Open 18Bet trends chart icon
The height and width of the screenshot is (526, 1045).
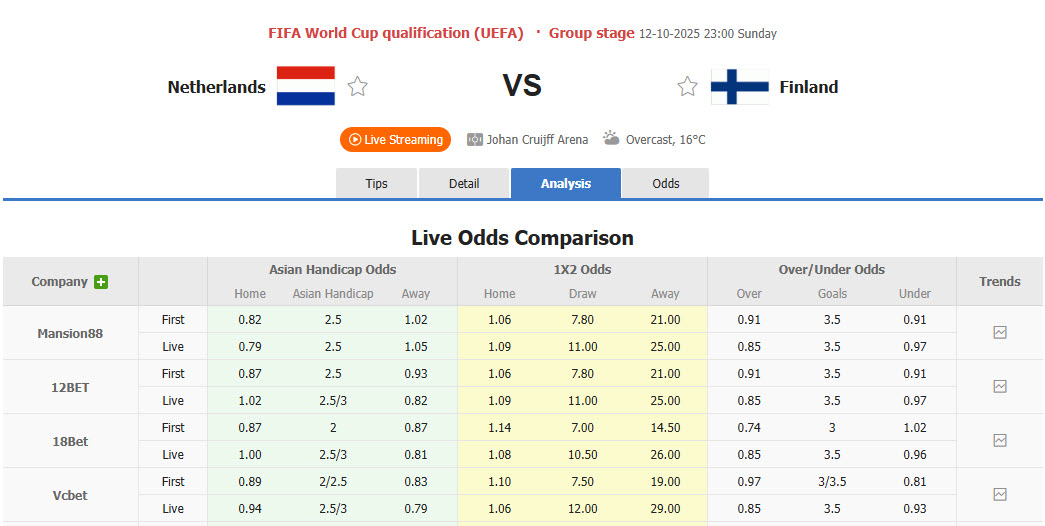click(1000, 441)
